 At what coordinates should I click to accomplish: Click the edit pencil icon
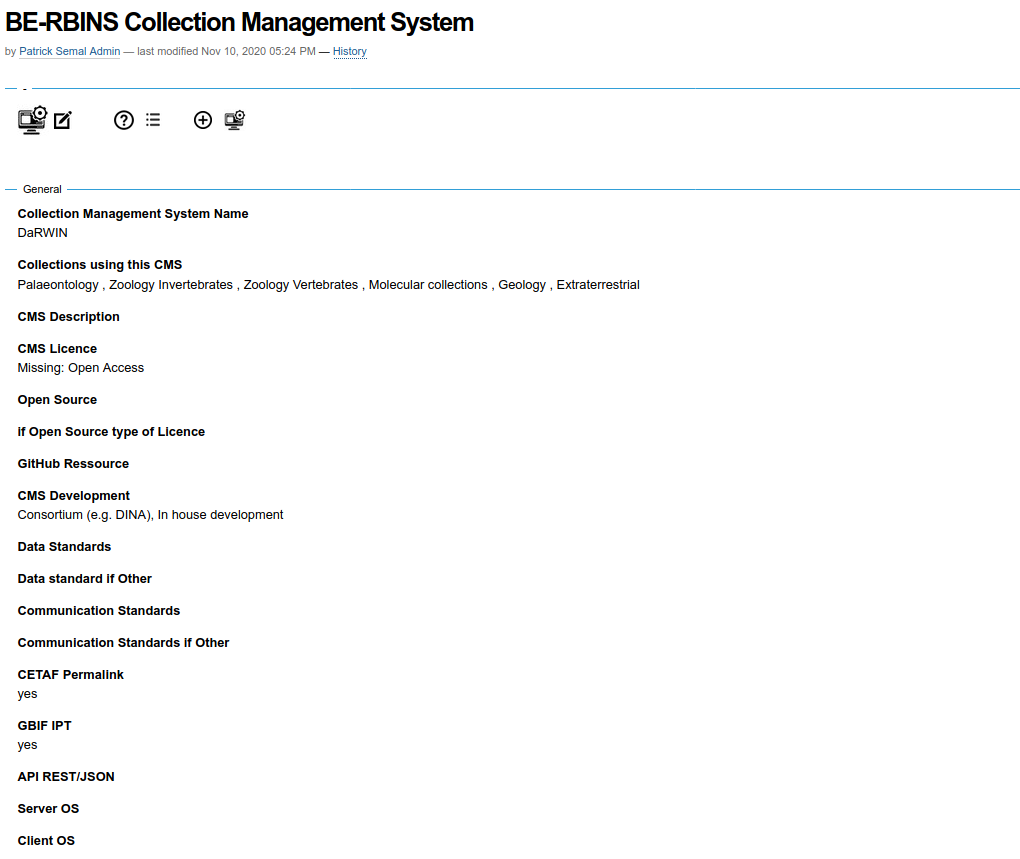(x=63, y=121)
